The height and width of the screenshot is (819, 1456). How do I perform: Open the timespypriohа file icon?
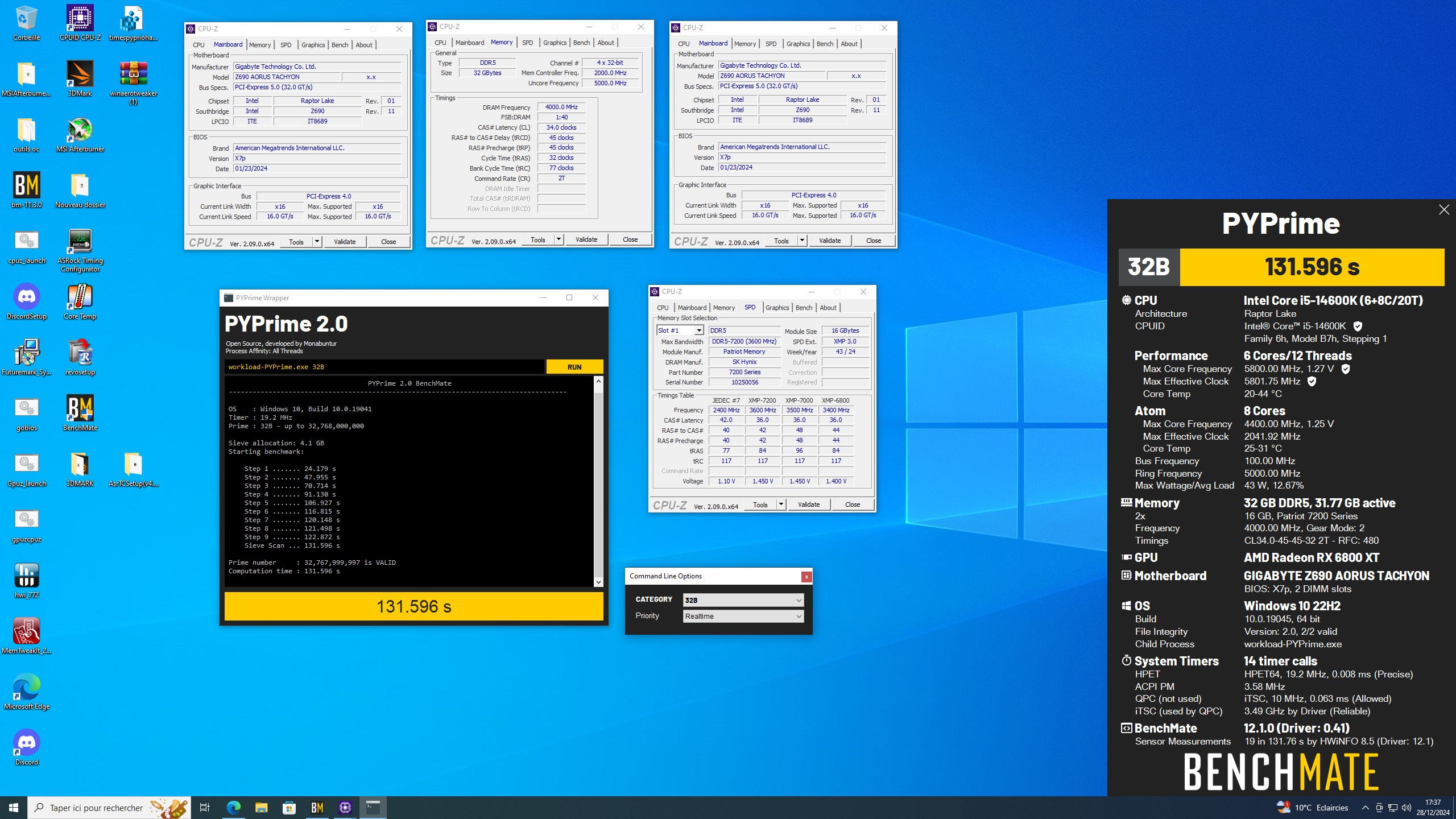[133, 23]
